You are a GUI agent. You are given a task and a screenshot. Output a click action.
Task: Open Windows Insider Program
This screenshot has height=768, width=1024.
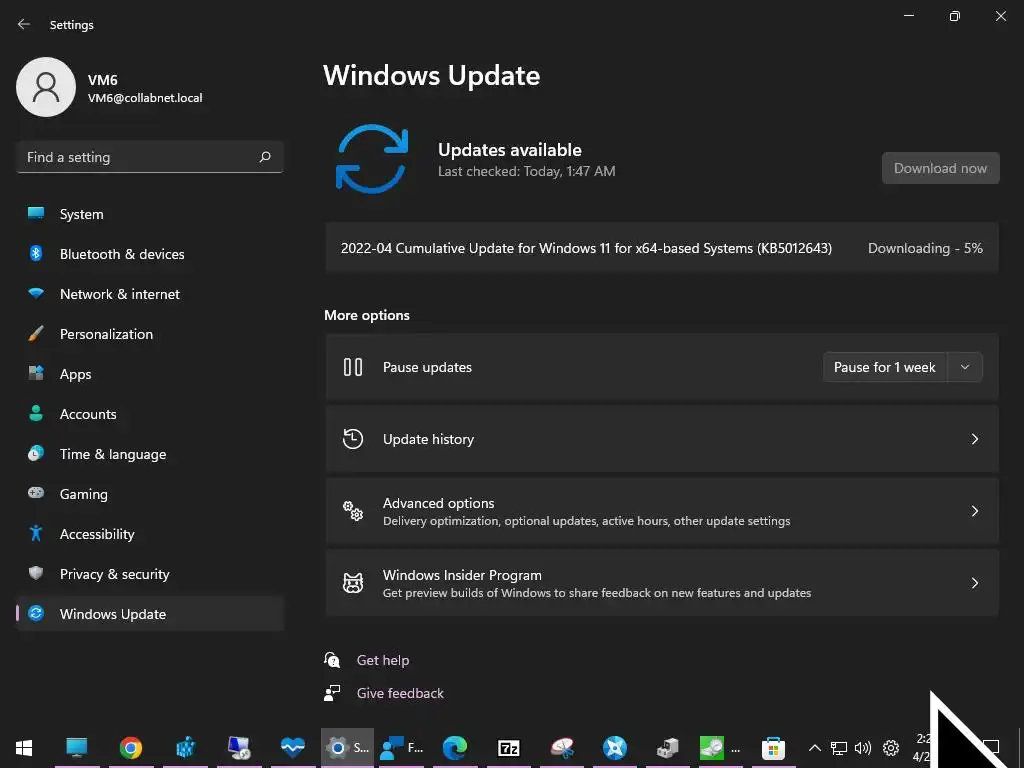click(x=662, y=583)
